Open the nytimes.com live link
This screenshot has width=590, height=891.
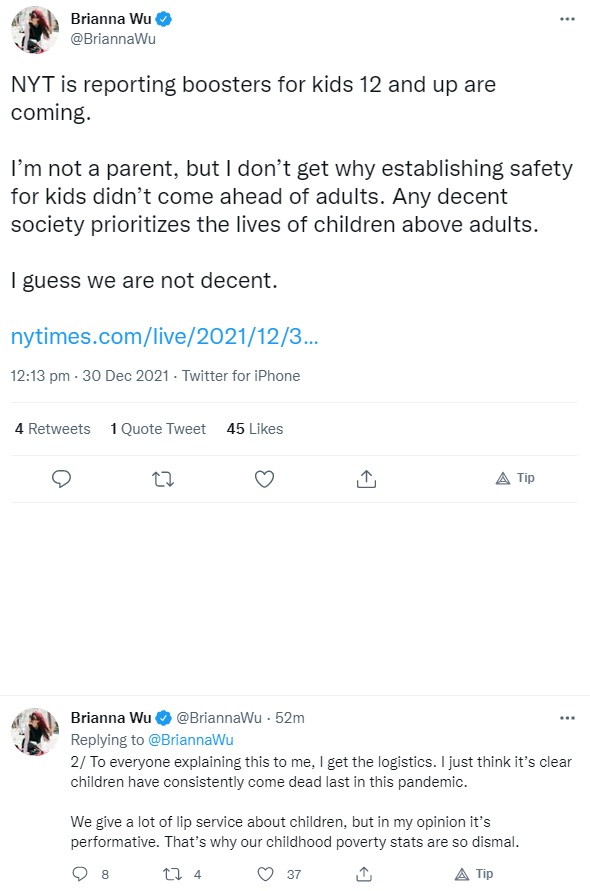165,336
